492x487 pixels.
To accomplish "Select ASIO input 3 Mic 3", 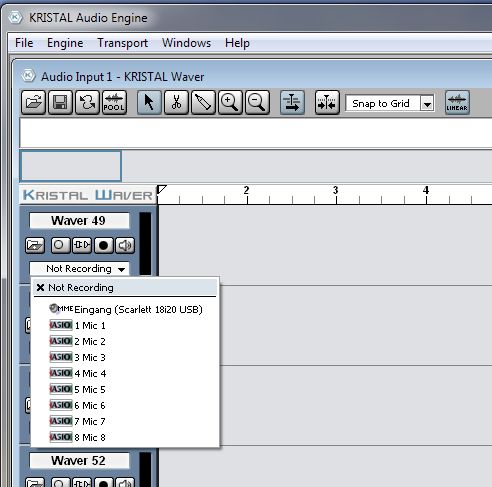I will click(125, 357).
